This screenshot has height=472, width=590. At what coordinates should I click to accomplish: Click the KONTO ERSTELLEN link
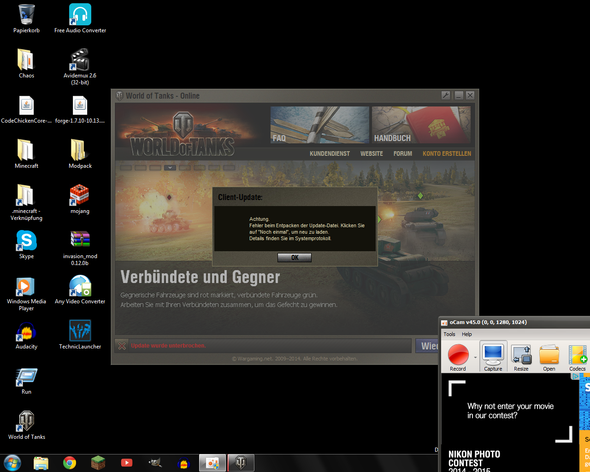point(447,154)
